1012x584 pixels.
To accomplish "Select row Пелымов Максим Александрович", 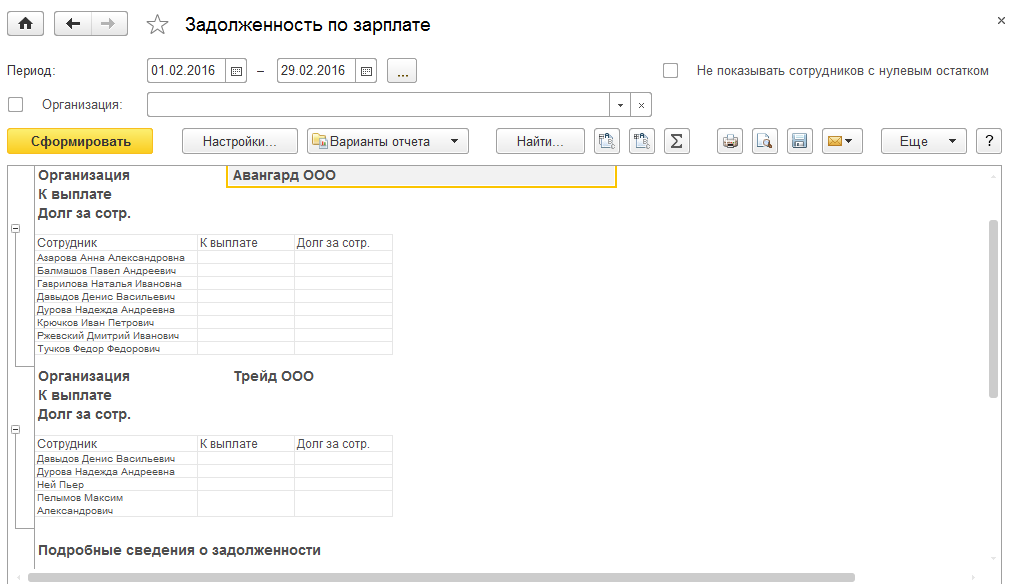I will click(x=214, y=504).
